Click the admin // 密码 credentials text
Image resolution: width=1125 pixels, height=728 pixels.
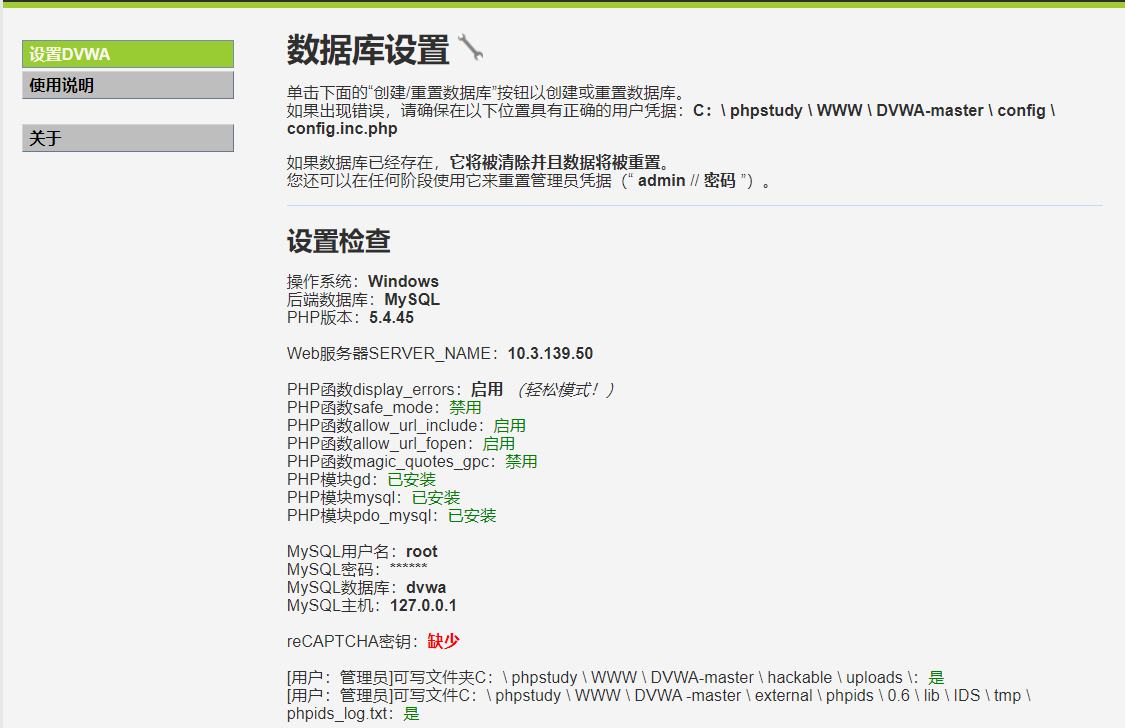coord(687,181)
